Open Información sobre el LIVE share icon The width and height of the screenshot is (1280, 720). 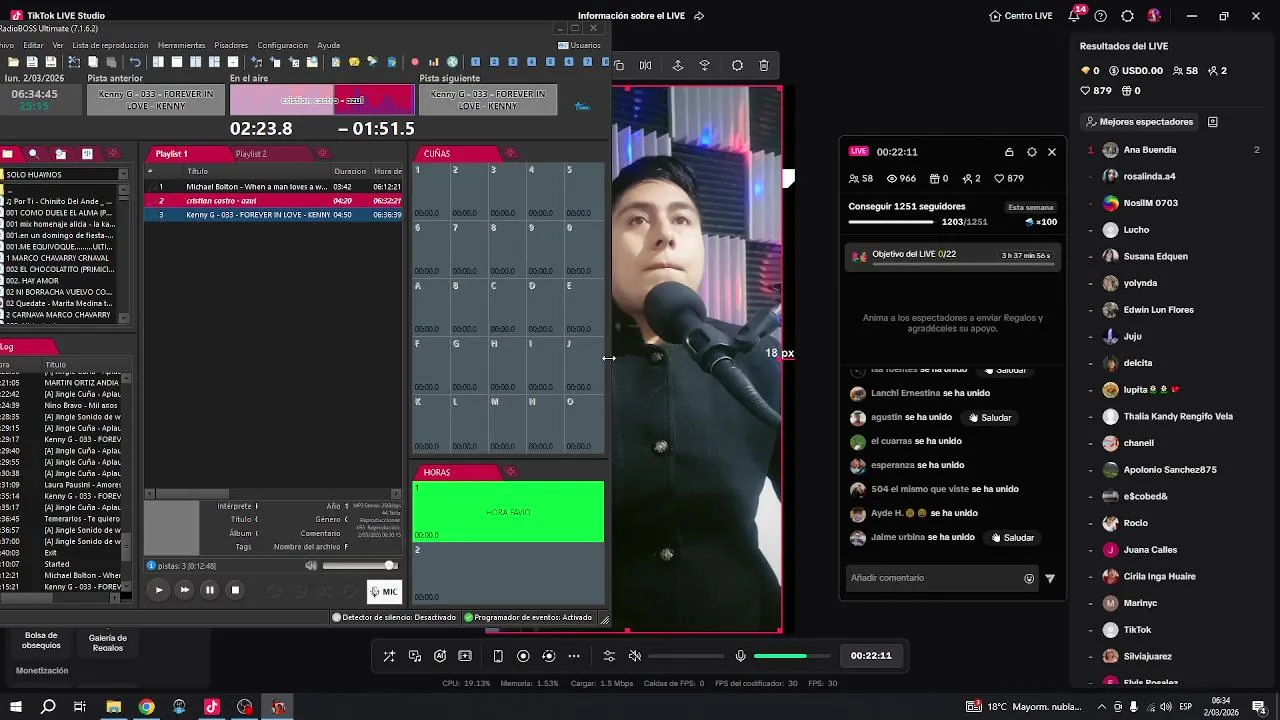pyautogui.click(x=699, y=16)
